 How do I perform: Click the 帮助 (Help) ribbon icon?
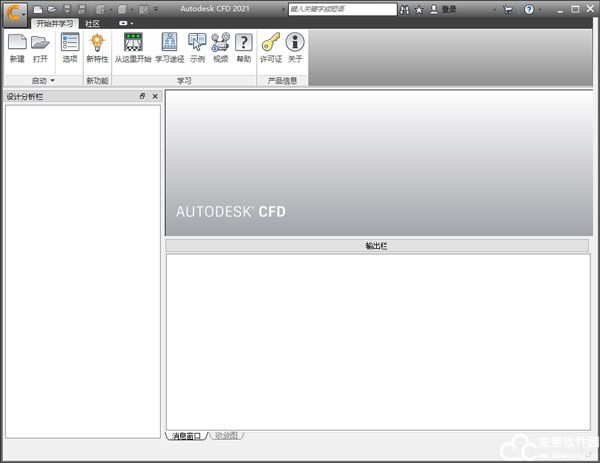click(244, 43)
